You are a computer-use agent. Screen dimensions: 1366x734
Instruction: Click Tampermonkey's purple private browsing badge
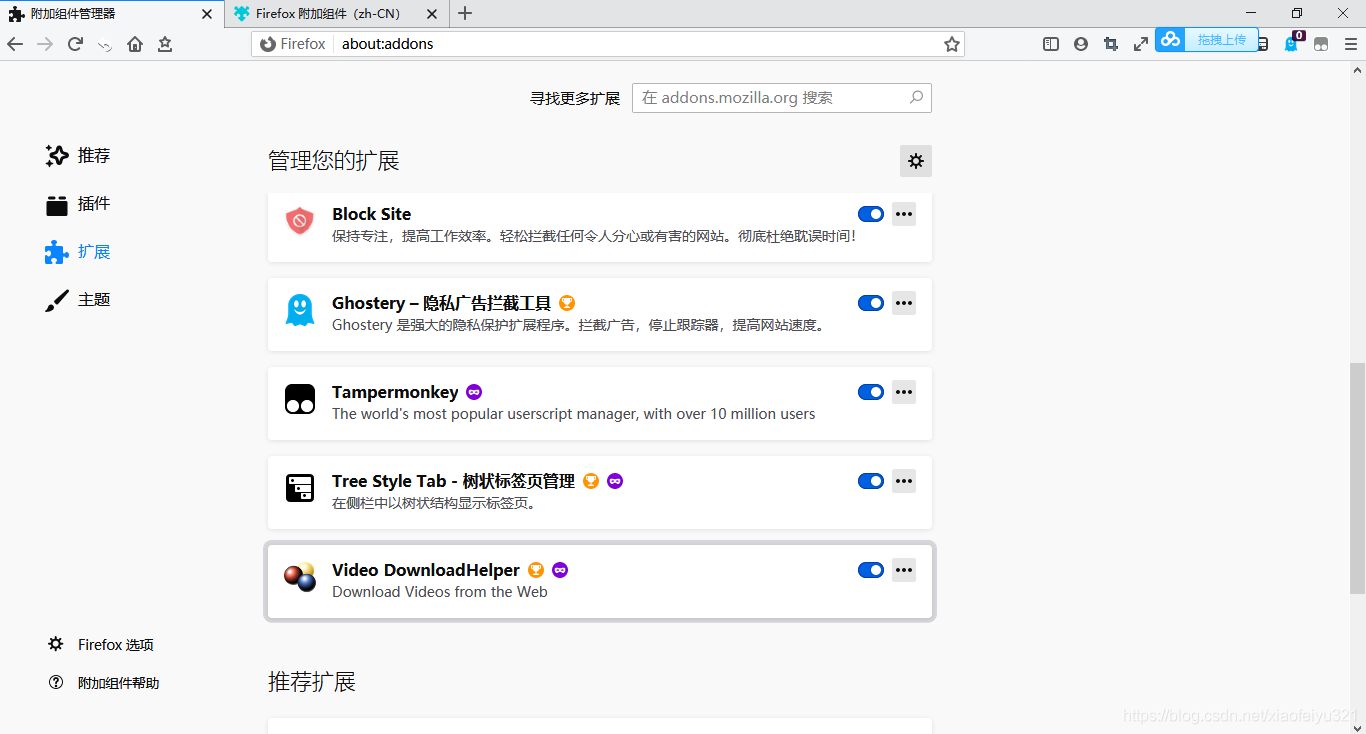tap(474, 392)
